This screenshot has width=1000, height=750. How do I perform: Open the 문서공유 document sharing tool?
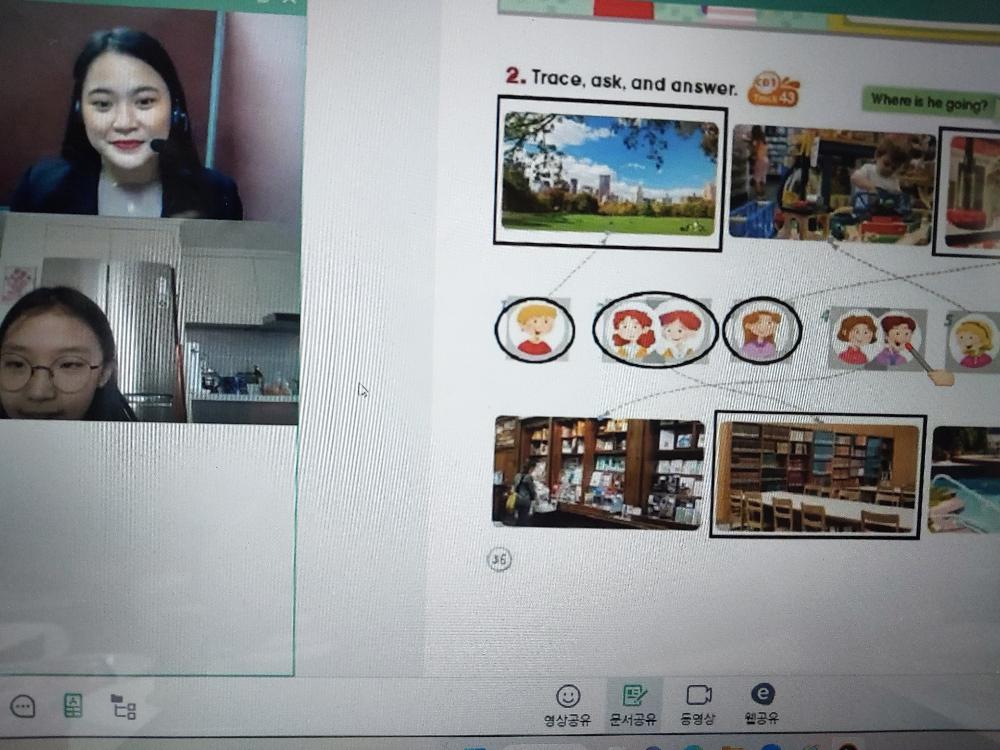[634, 696]
